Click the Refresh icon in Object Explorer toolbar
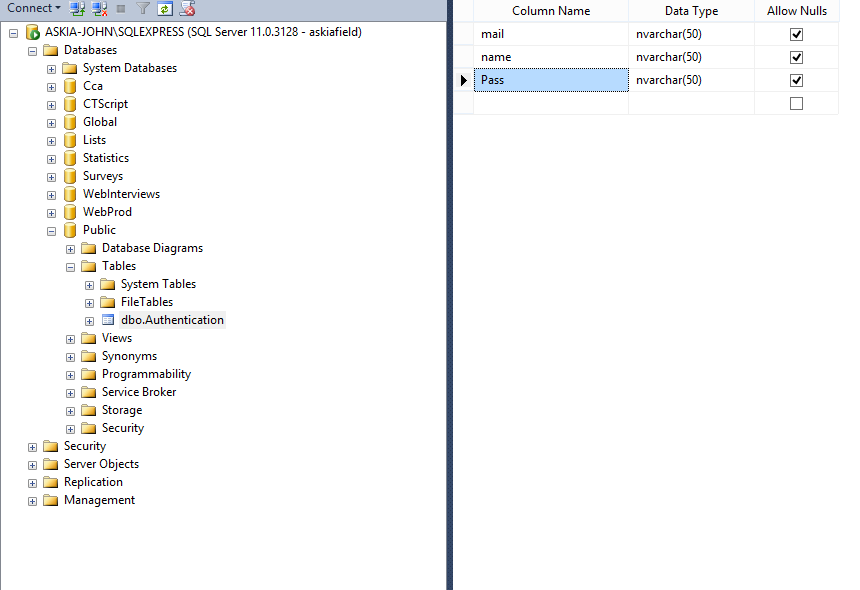 click(164, 8)
